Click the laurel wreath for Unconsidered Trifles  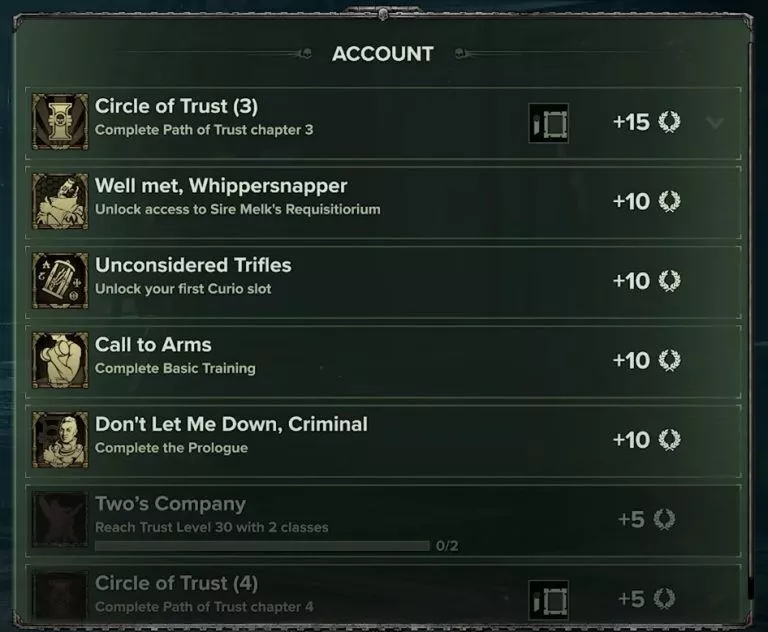(x=669, y=281)
